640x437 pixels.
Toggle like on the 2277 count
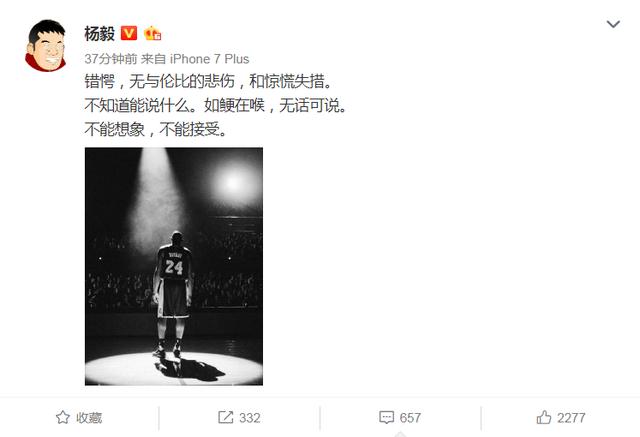571,417
